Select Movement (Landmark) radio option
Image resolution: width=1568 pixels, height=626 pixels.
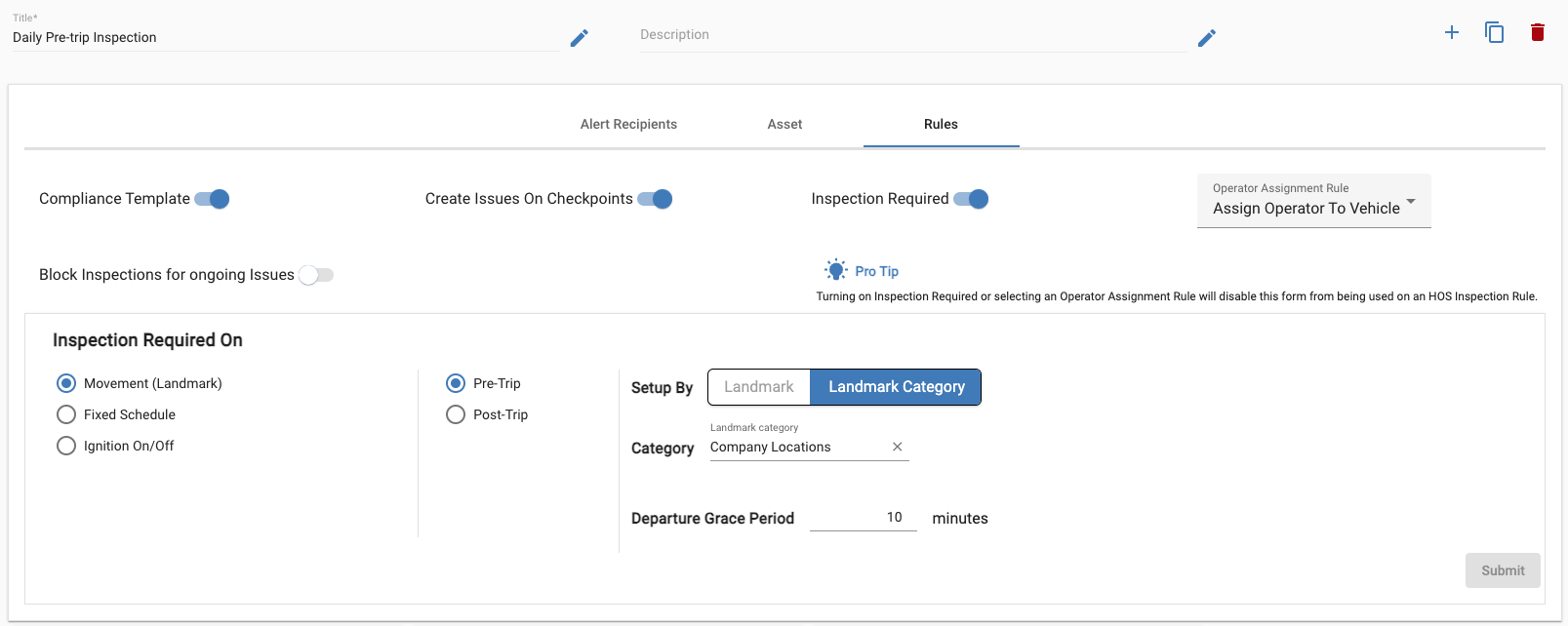pyautogui.click(x=66, y=383)
